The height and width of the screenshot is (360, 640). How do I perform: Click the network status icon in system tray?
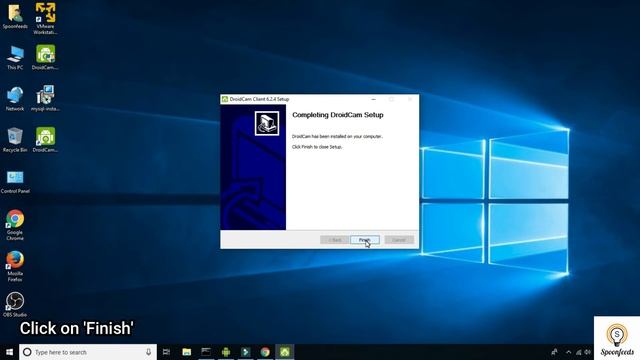tap(578, 352)
